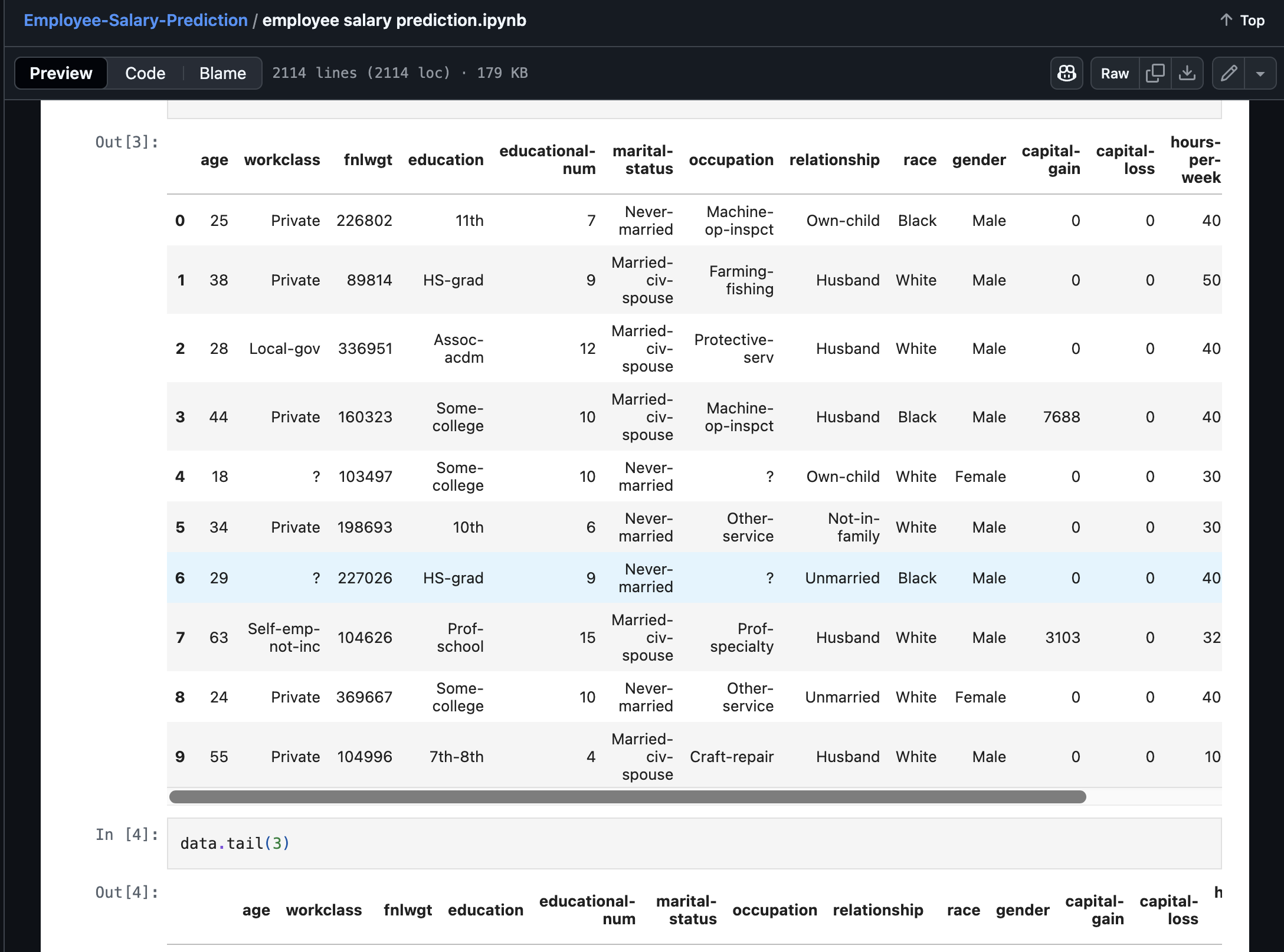Click the hours-per-week column header
This screenshot has width=1284, height=952.
[1196, 160]
